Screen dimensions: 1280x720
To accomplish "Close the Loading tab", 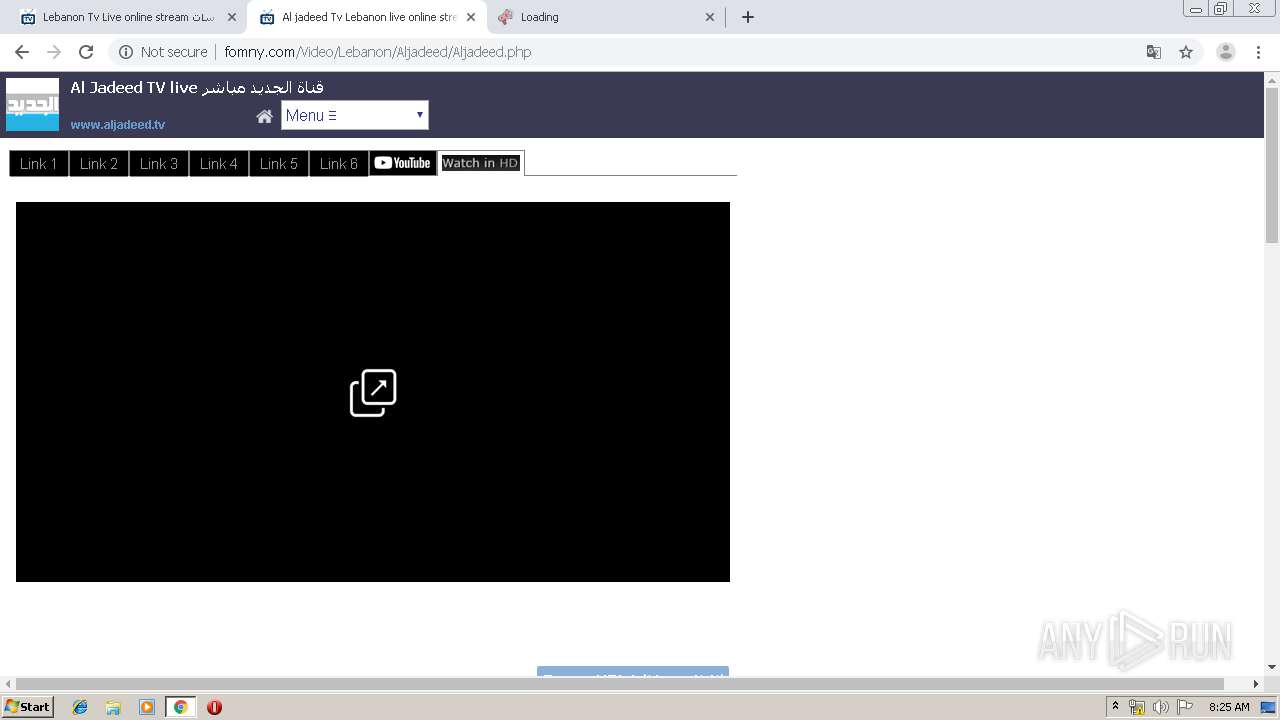I will click(710, 17).
